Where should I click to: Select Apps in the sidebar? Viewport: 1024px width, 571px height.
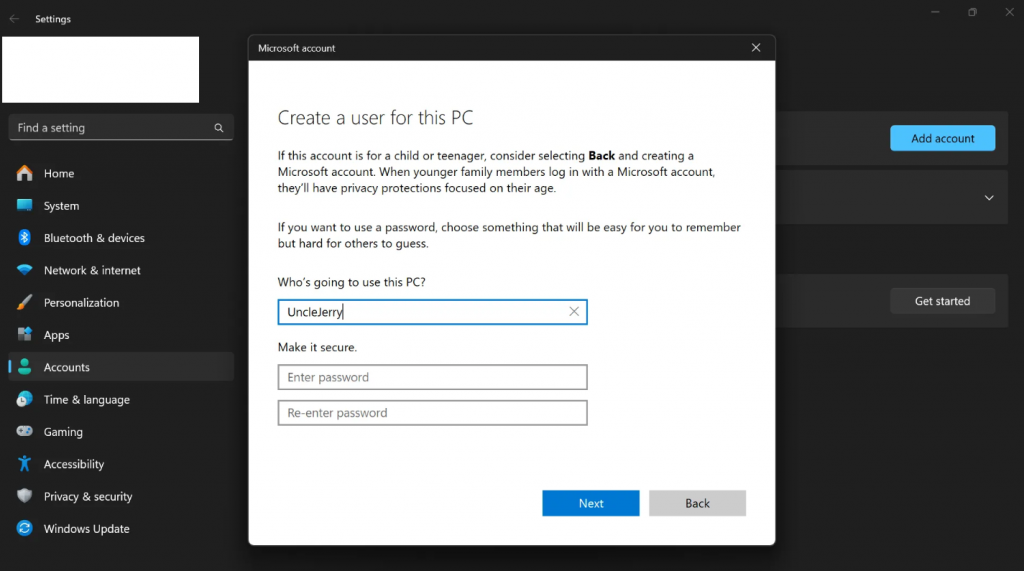tap(121, 334)
